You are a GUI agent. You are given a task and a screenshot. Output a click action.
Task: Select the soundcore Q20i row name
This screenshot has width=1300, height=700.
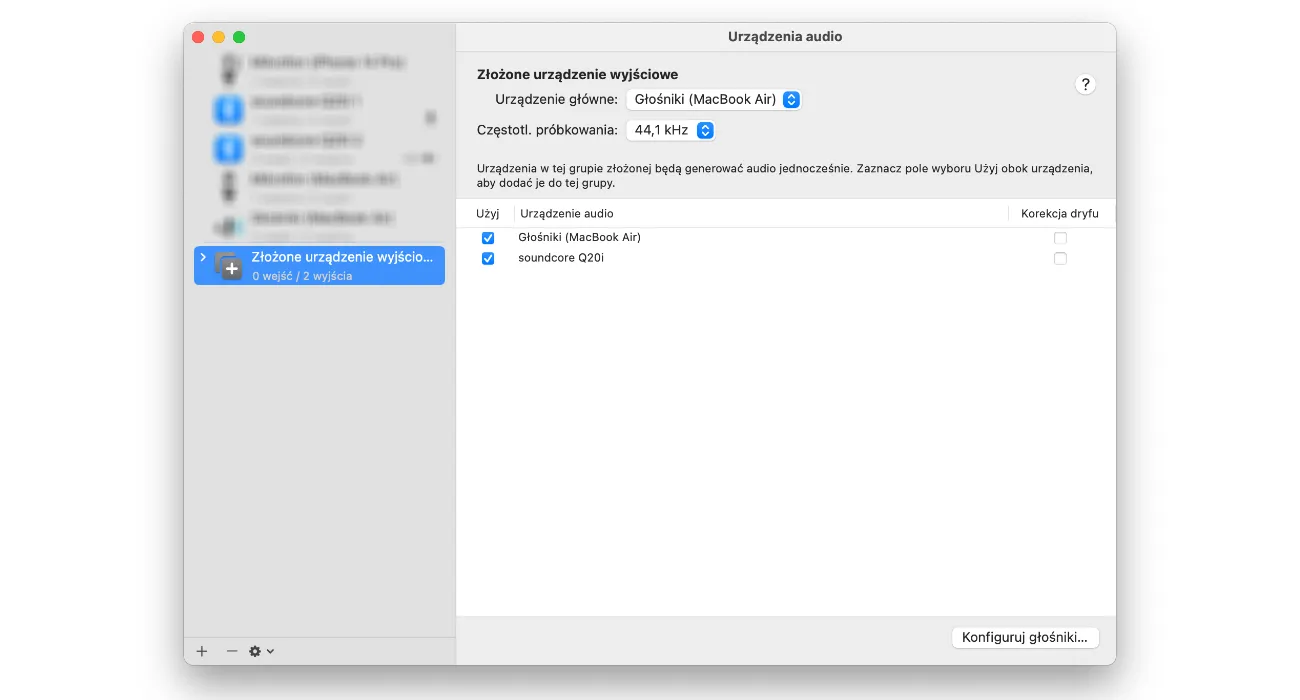click(561, 258)
